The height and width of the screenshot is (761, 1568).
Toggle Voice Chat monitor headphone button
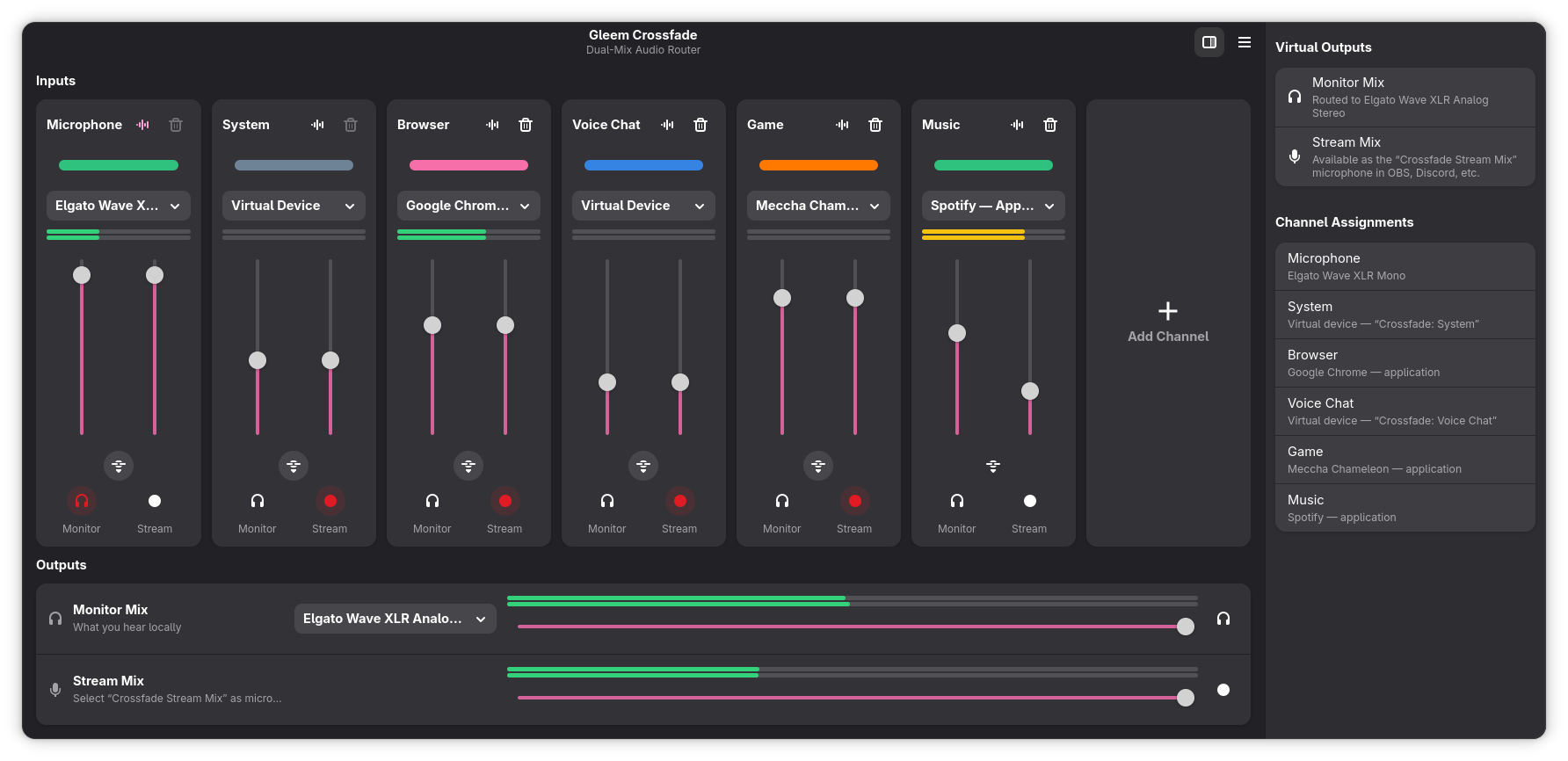[x=607, y=501]
